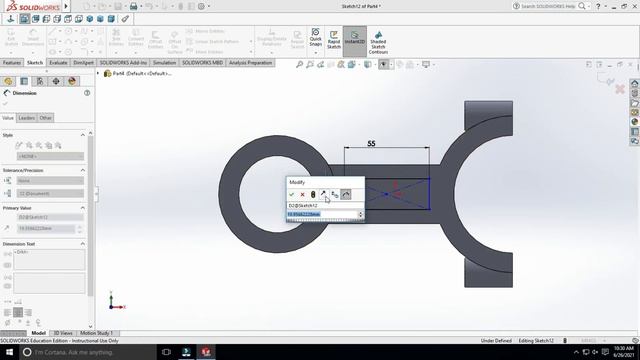Open the DisplayManager tab

tap(72, 81)
